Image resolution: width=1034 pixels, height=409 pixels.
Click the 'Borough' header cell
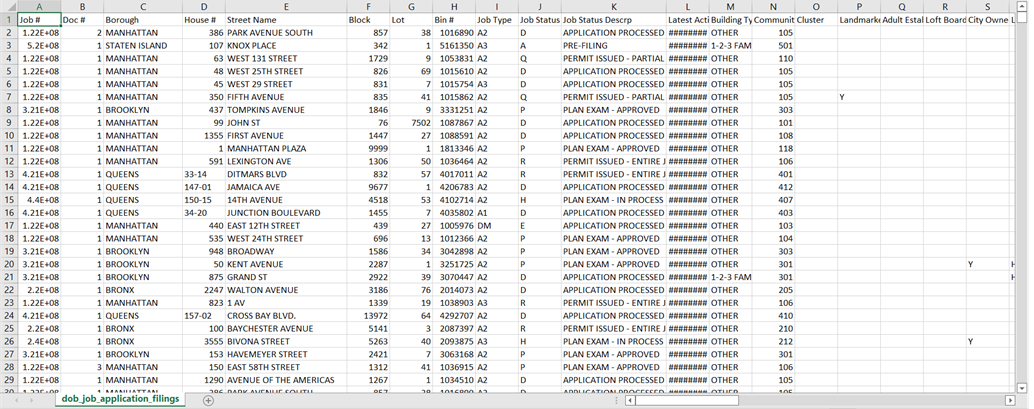coord(143,20)
